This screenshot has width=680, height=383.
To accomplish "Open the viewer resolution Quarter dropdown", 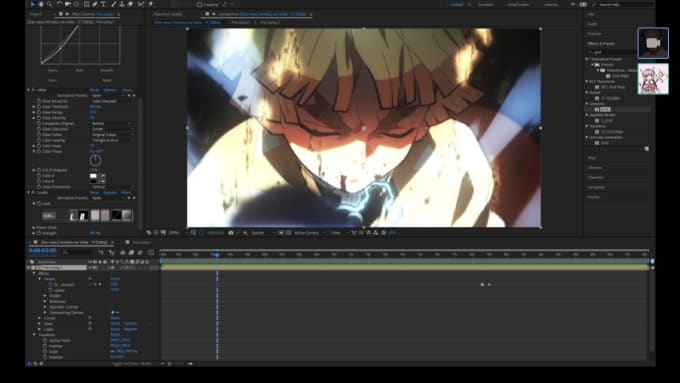I will tap(262, 233).
